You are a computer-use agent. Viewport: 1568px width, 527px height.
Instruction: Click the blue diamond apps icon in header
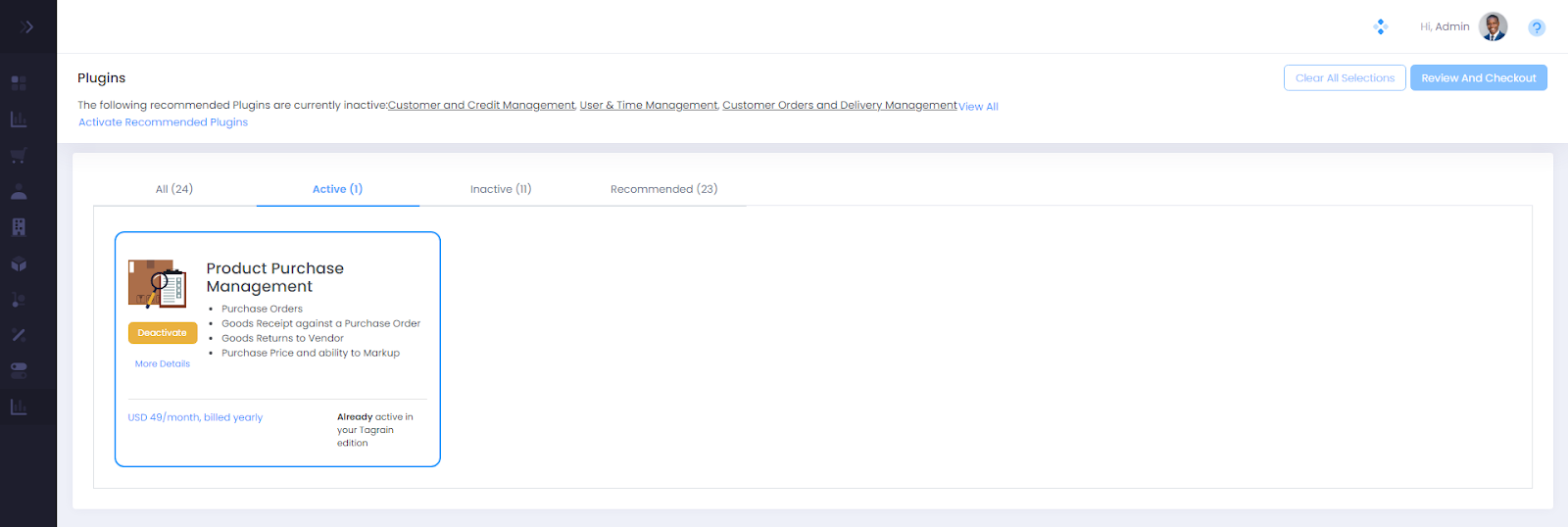(x=1381, y=26)
